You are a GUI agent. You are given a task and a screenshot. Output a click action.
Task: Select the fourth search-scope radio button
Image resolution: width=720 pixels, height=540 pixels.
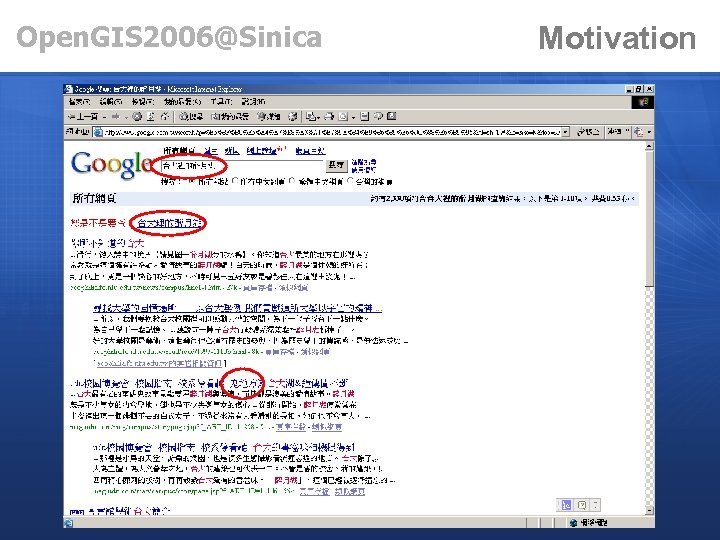(350, 181)
